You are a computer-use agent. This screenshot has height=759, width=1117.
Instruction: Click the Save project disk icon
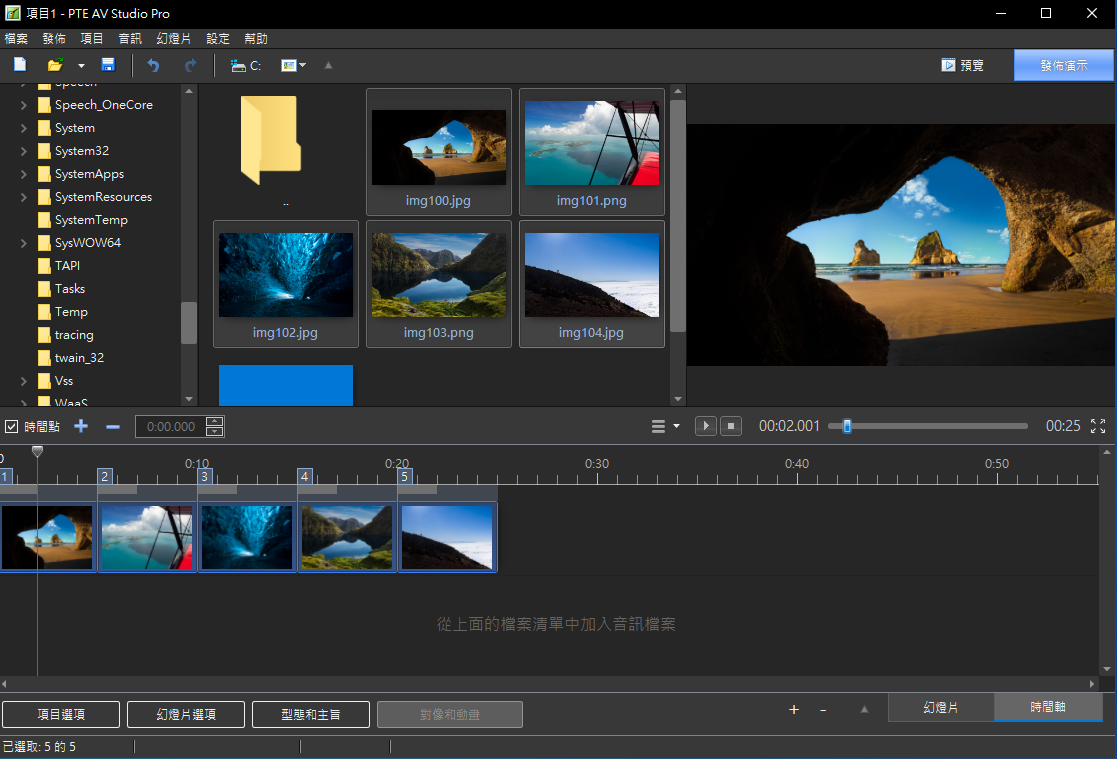tap(108, 65)
